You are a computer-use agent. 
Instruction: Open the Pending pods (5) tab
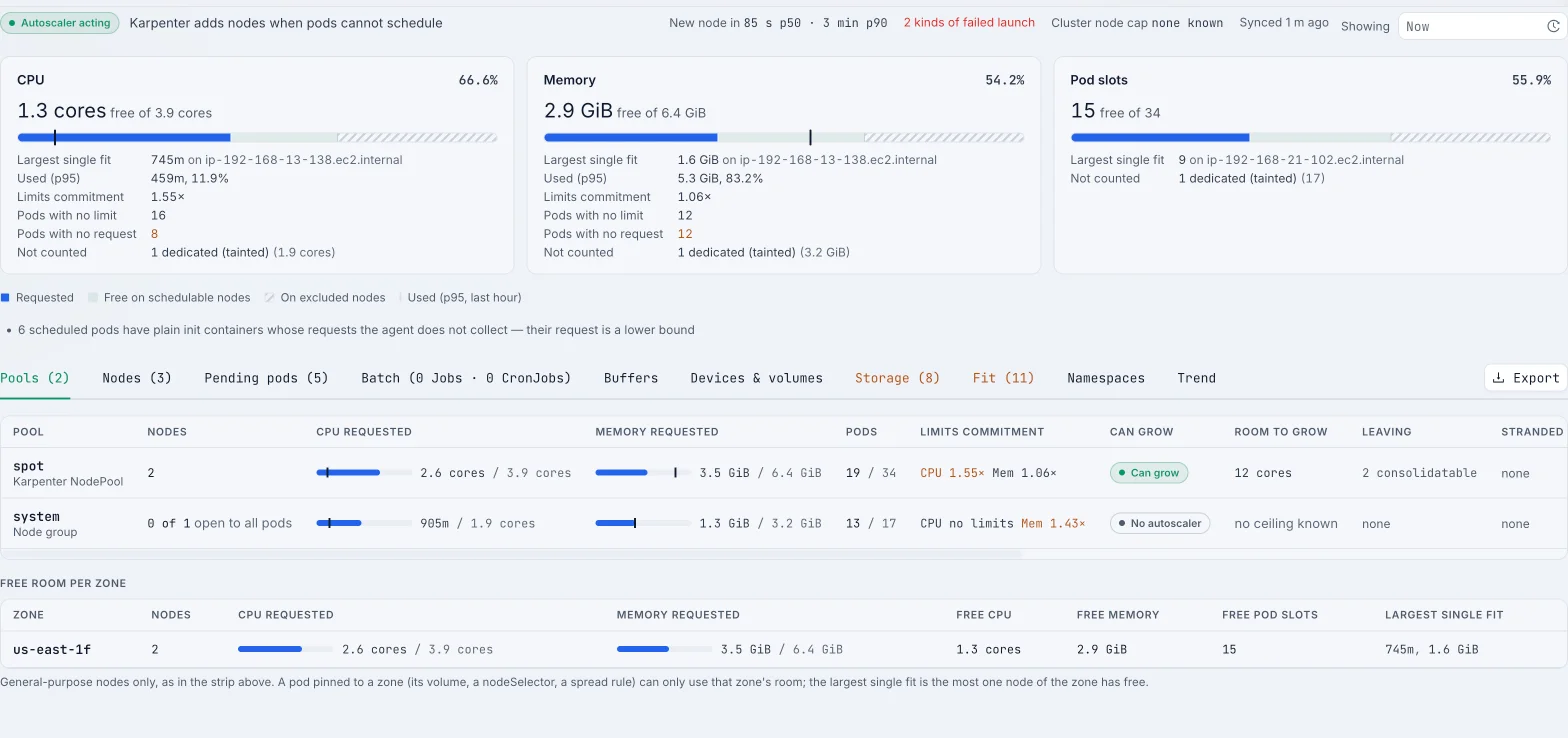266,378
